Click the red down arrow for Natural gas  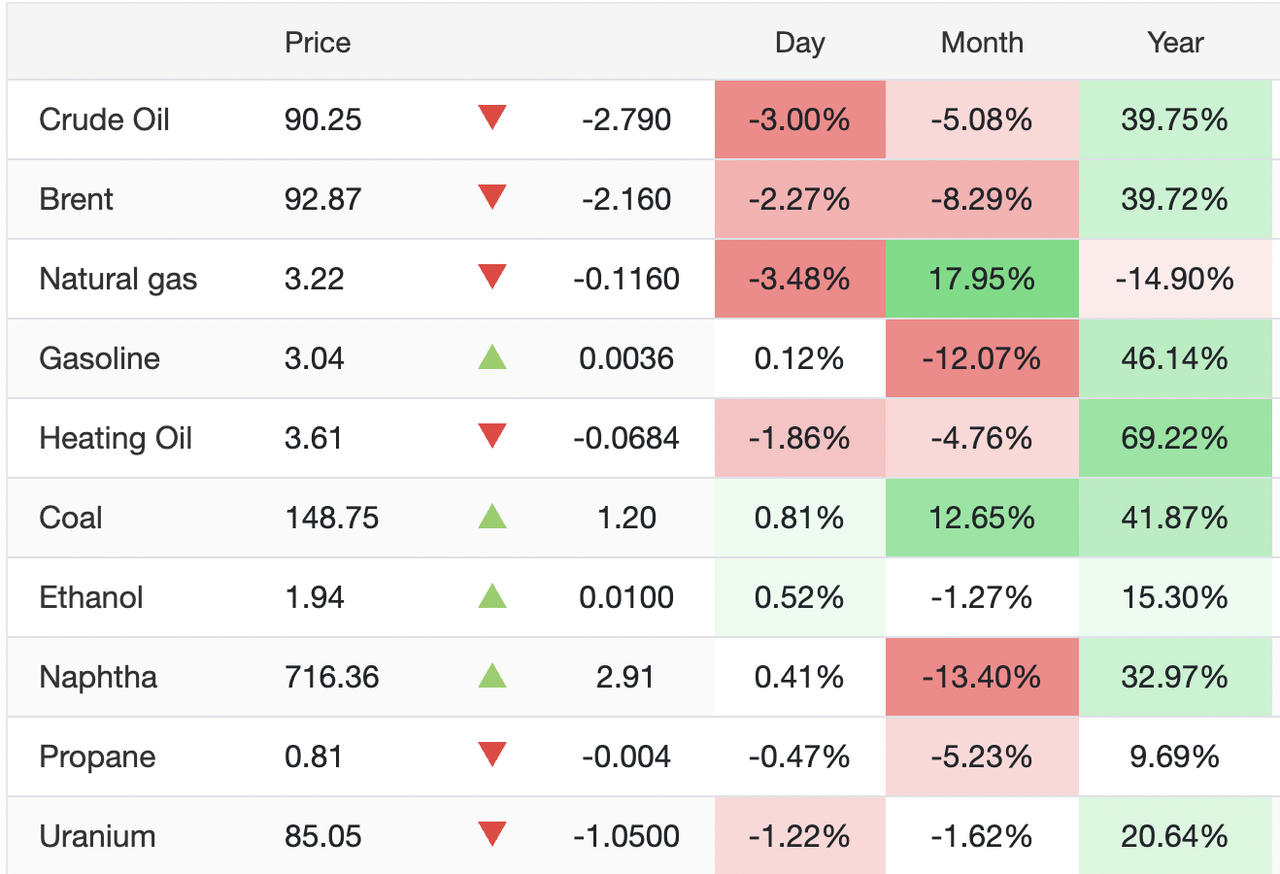point(492,277)
